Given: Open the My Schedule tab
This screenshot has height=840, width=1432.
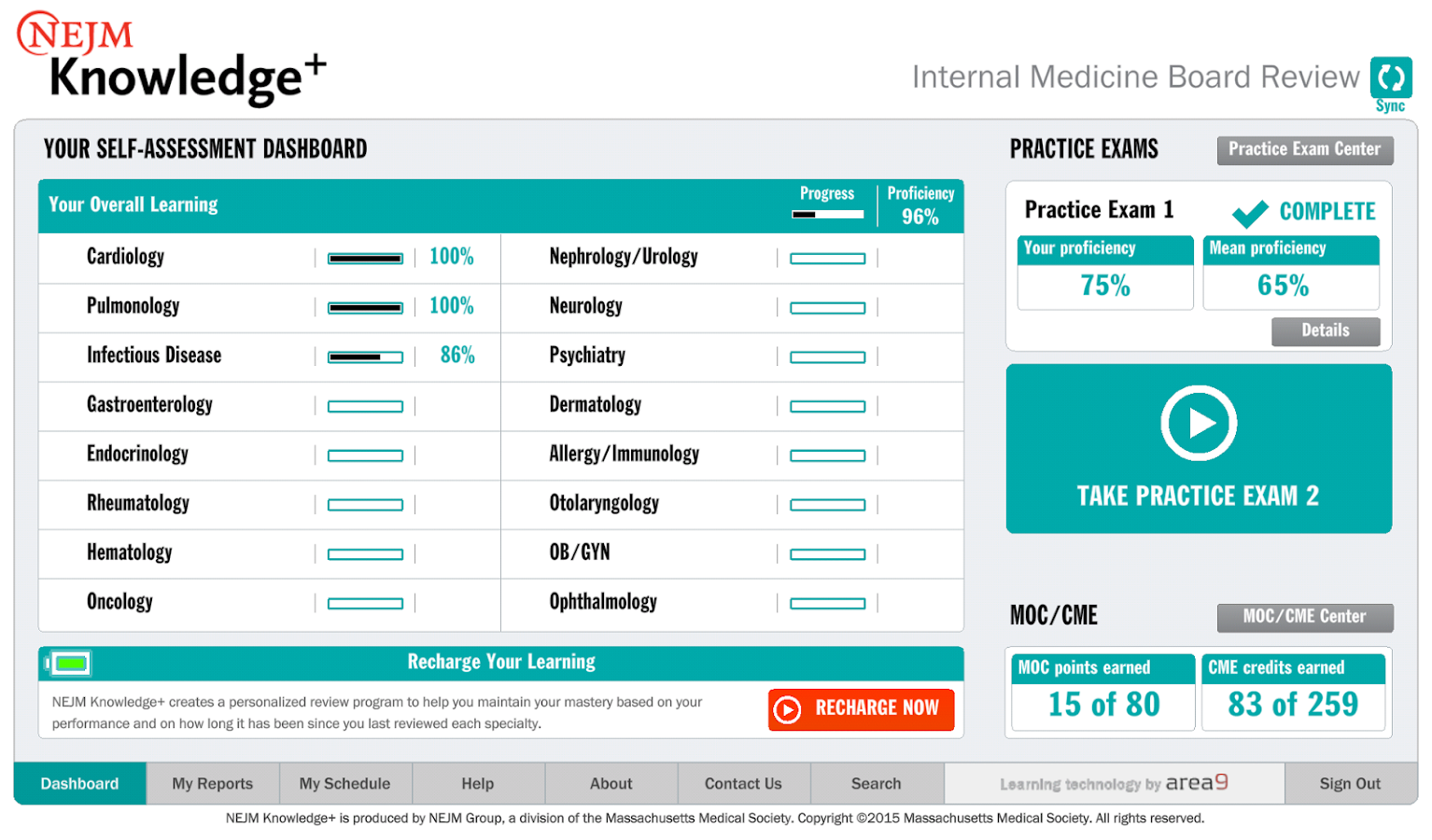Looking at the screenshot, I should click(x=345, y=783).
